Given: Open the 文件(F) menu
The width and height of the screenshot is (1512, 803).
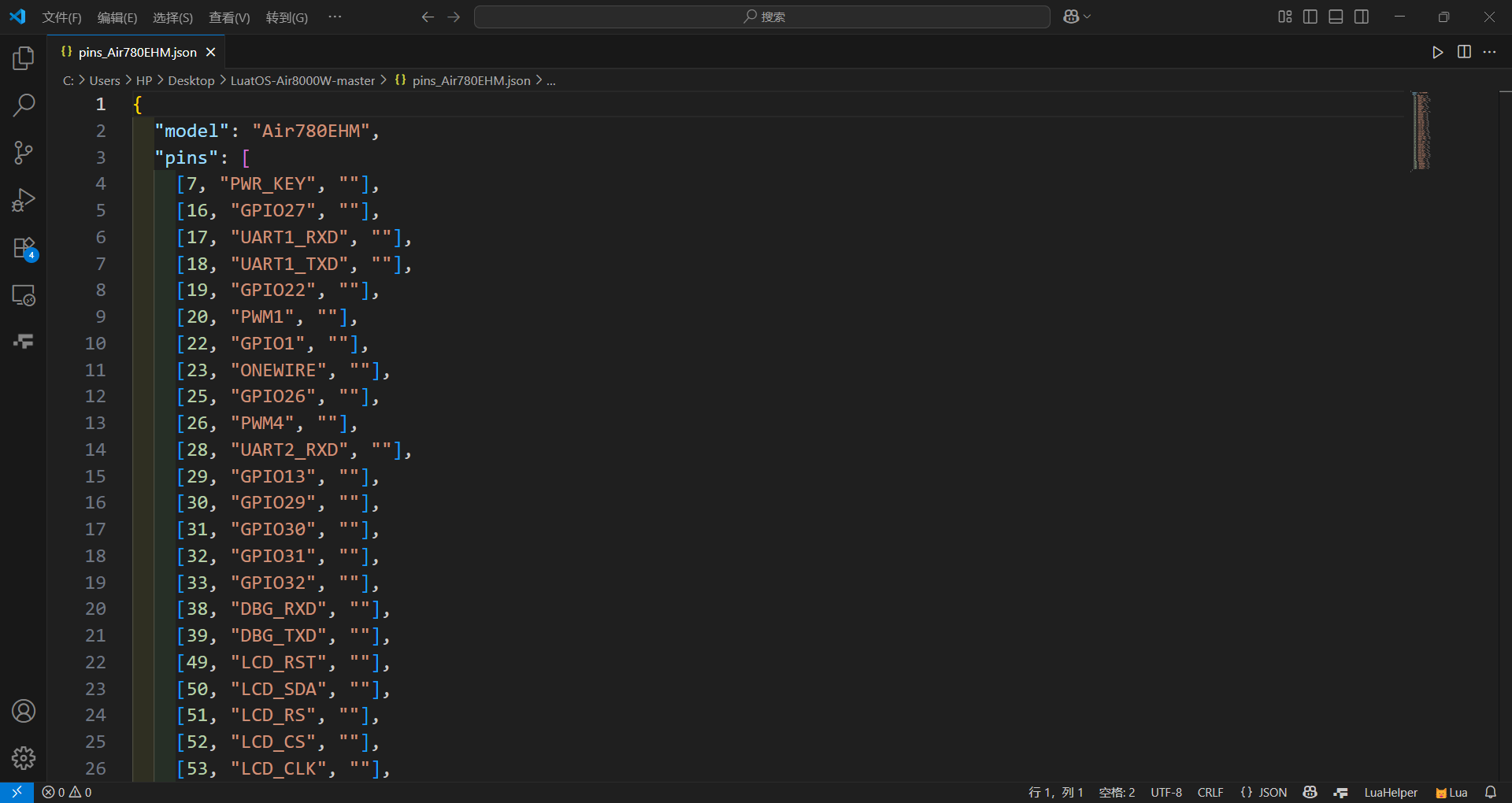Looking at the screenshot, I should [x=61, y=17].
